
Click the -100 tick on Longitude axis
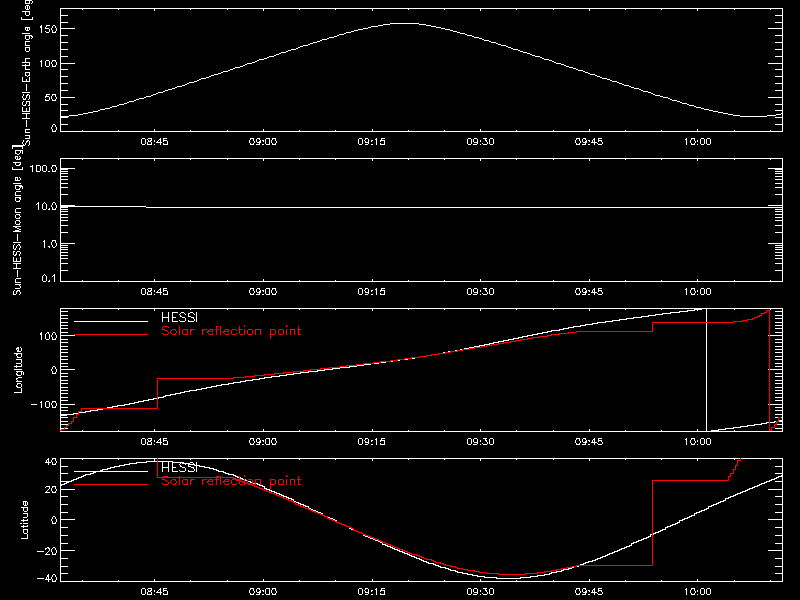[x=44, y=404]
